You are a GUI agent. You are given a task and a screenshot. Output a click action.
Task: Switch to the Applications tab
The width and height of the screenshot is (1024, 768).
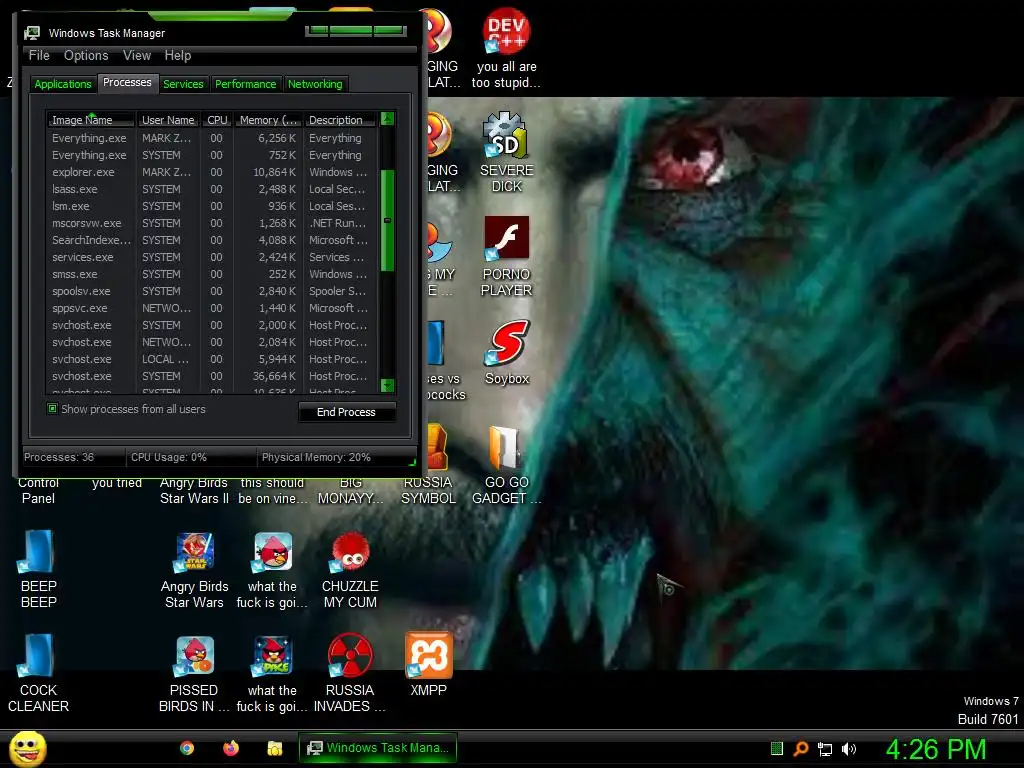tap(63, 84)
